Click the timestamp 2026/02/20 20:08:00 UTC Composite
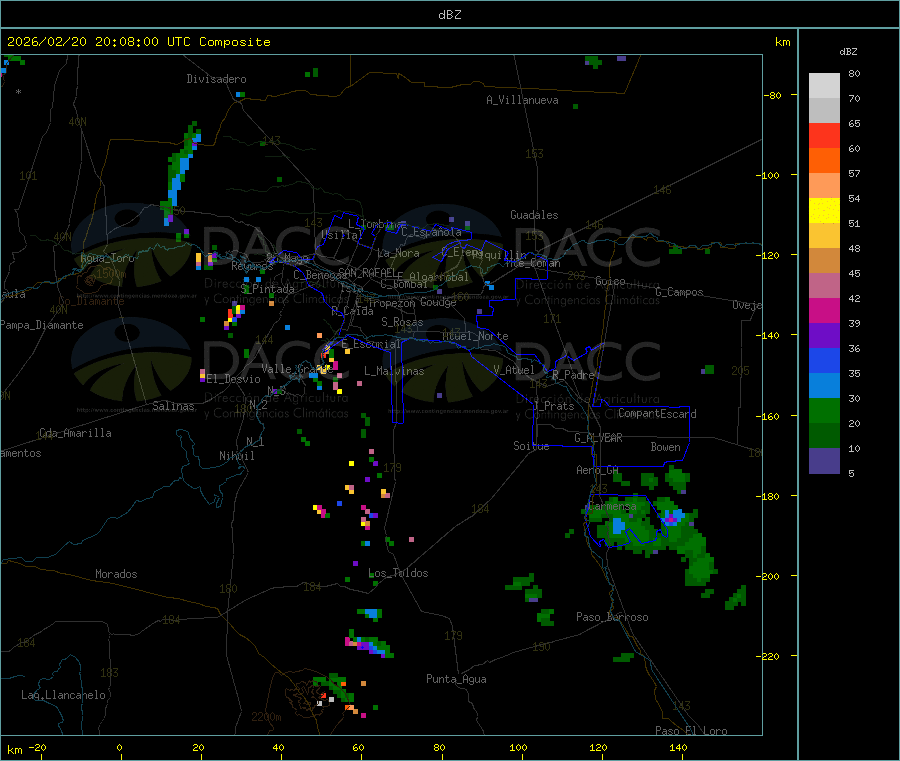Viewport: 900px width, 761px height. [138, 42]
